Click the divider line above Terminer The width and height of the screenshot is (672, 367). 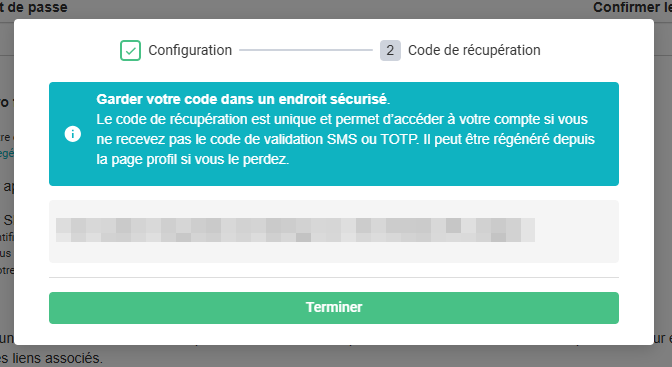[x=334, y=277]
